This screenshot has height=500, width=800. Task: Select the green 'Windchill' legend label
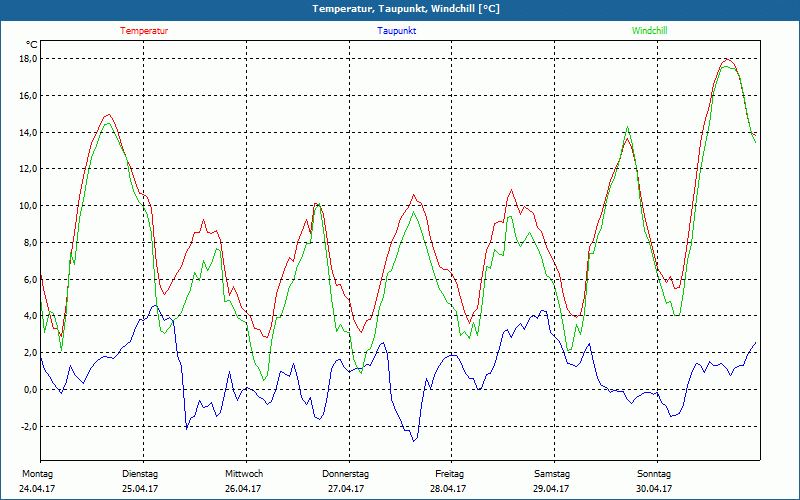click(x=649, y=31)
